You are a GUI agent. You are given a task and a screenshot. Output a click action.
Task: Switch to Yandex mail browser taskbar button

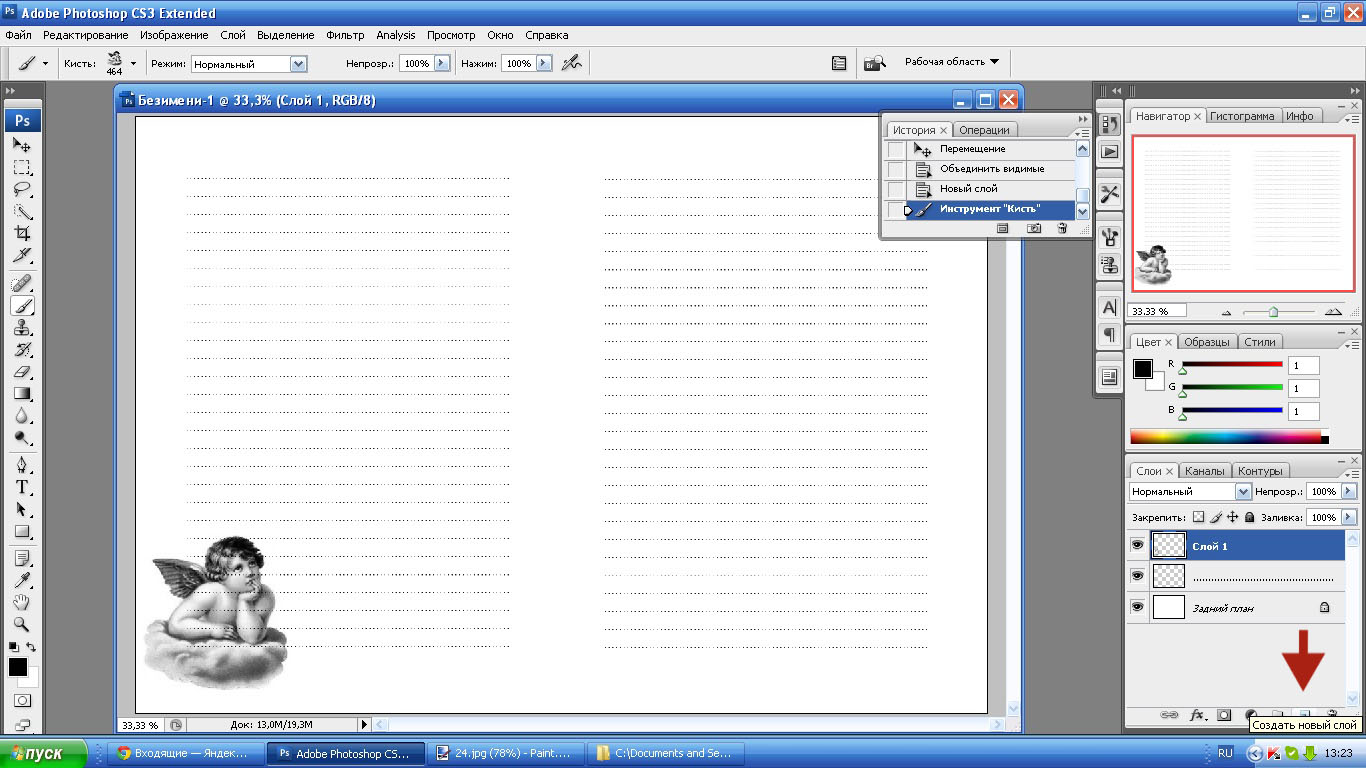[187, 753]
